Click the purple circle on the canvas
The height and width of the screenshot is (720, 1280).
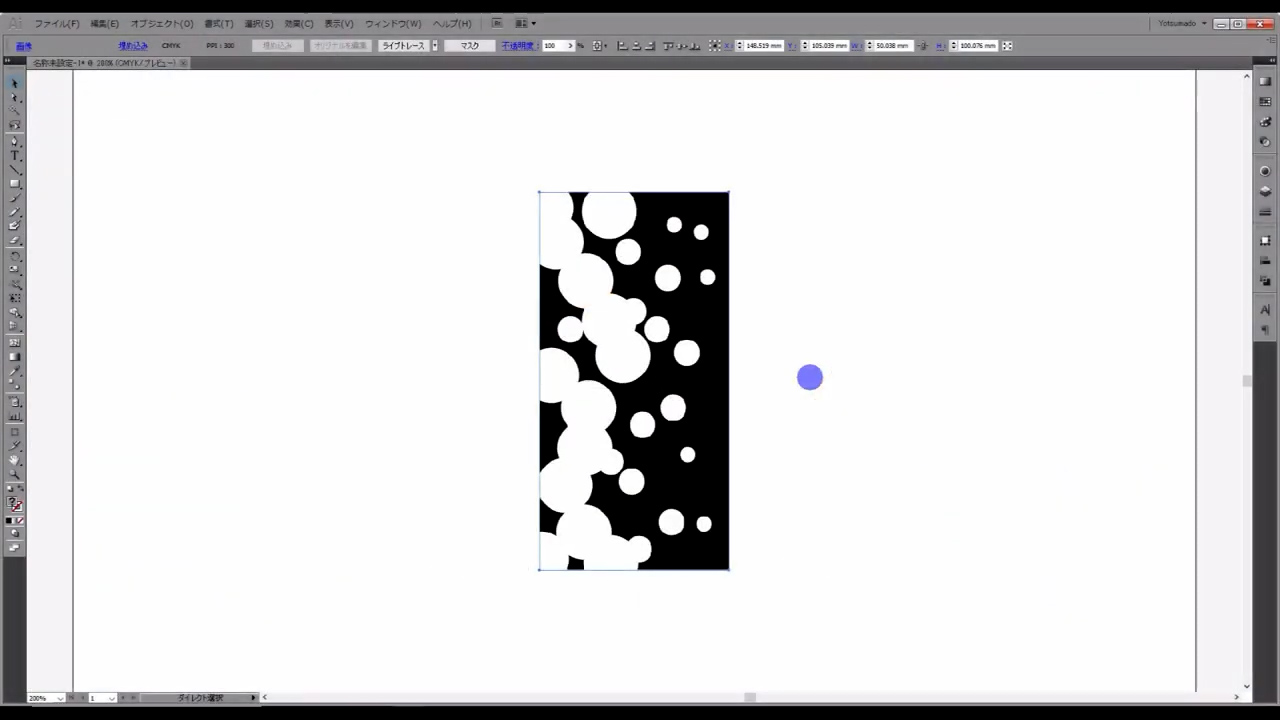(810, 377)
